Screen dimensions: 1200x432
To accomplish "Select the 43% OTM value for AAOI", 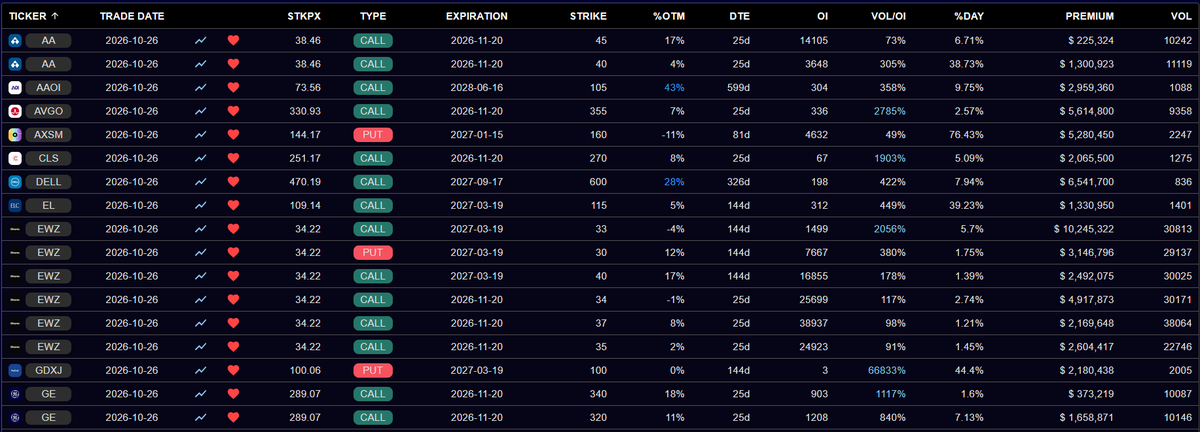I will 674,87.
